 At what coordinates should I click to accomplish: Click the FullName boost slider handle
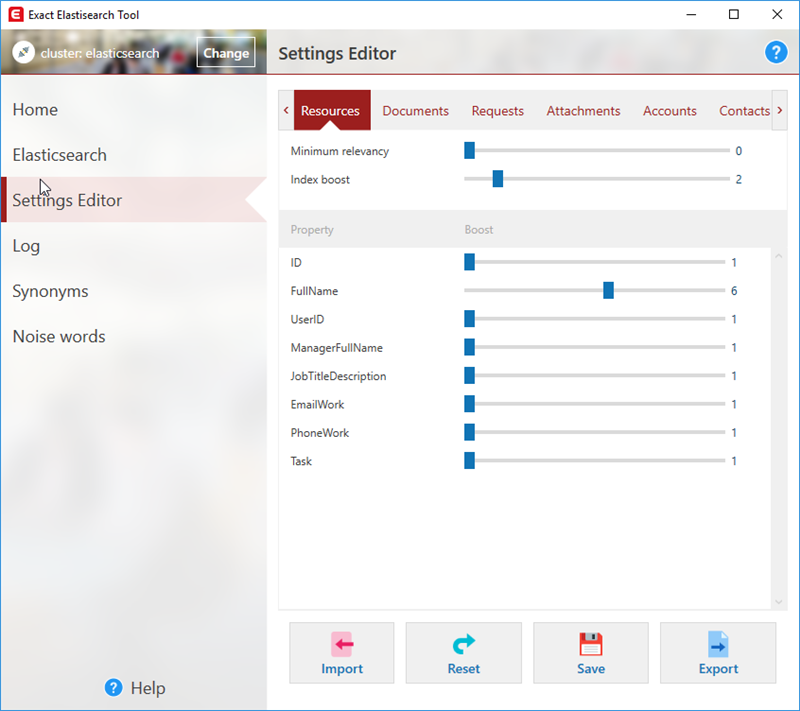[x=608, y=290]
